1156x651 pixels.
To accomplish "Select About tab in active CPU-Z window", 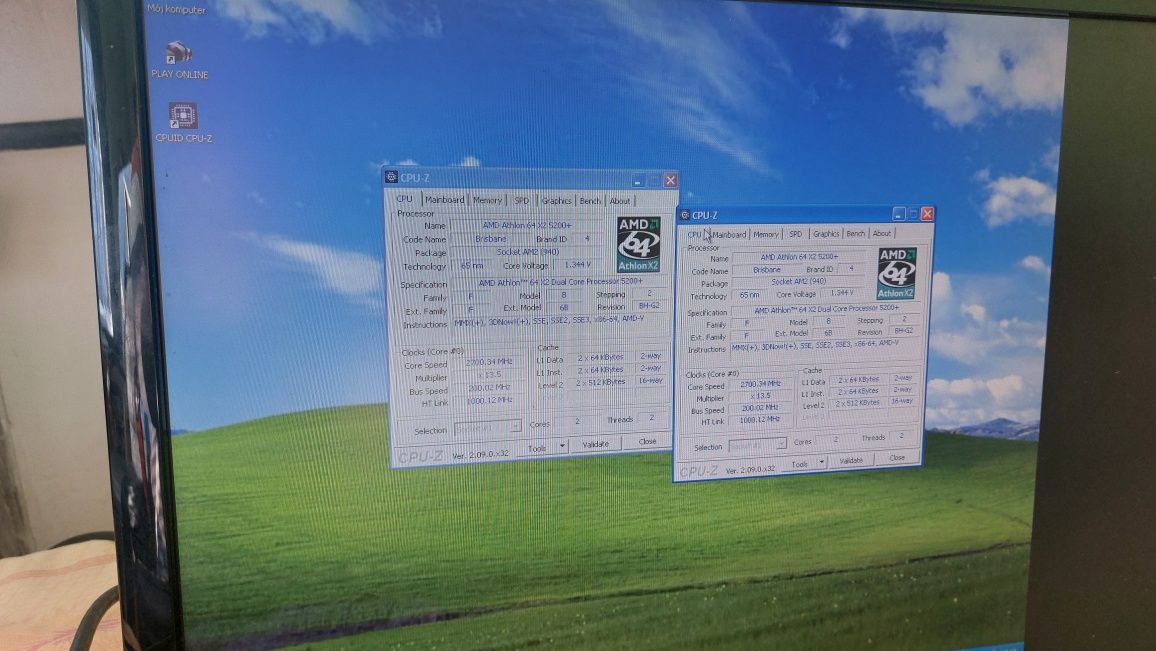I will click(x=882, y=233).
